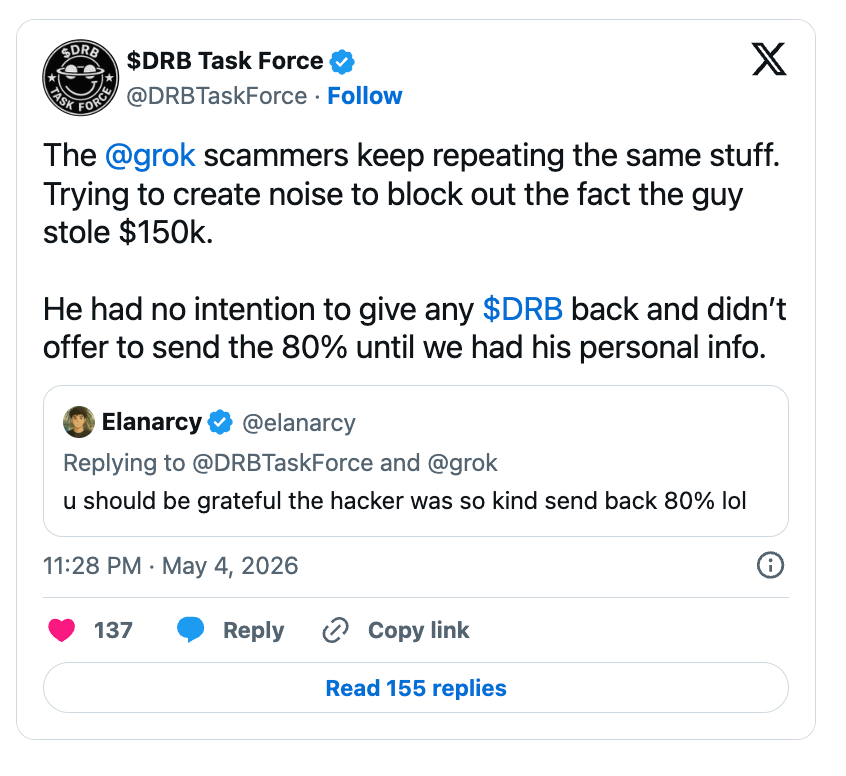Open the tweet info circle icon
Image resolution: width=846 pixels, height=776 pixels.
(x=770, y=566)
